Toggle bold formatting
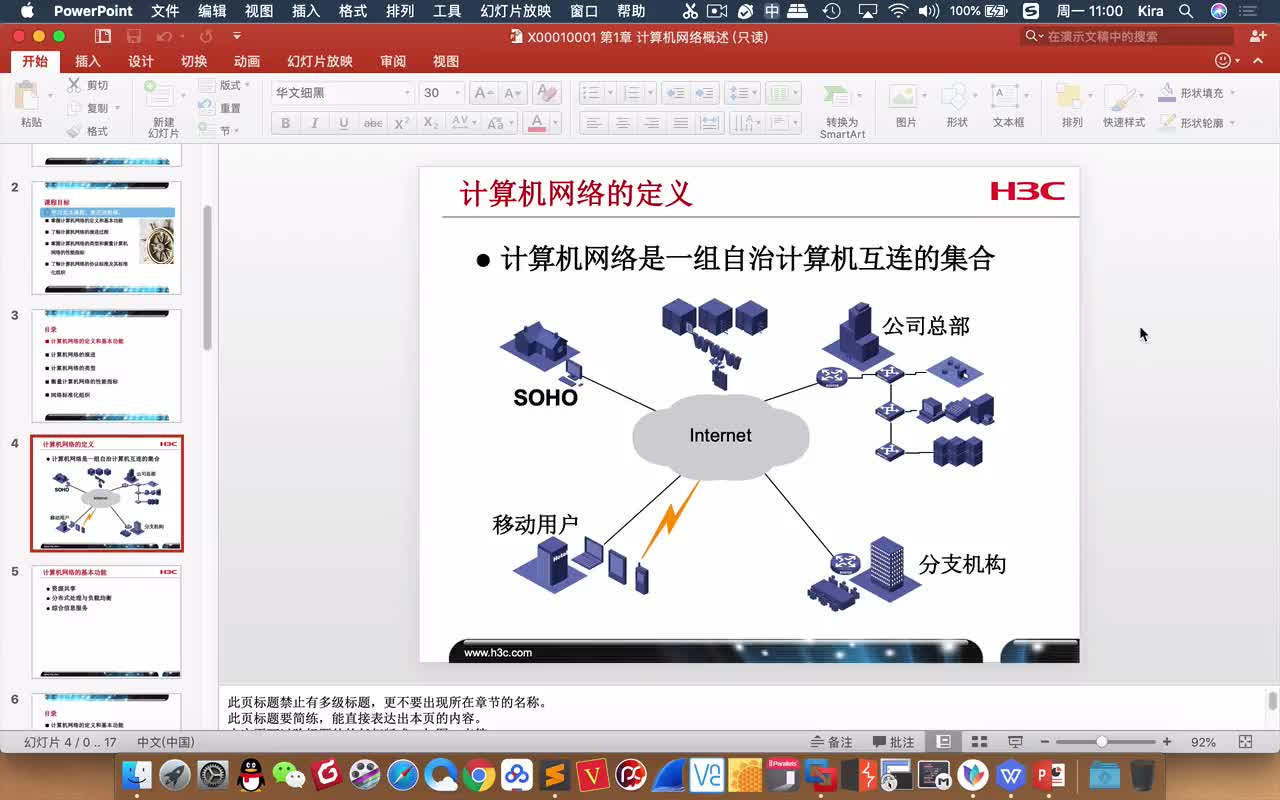The height and width of the screenshot is (800, 1280). point(285,123)
